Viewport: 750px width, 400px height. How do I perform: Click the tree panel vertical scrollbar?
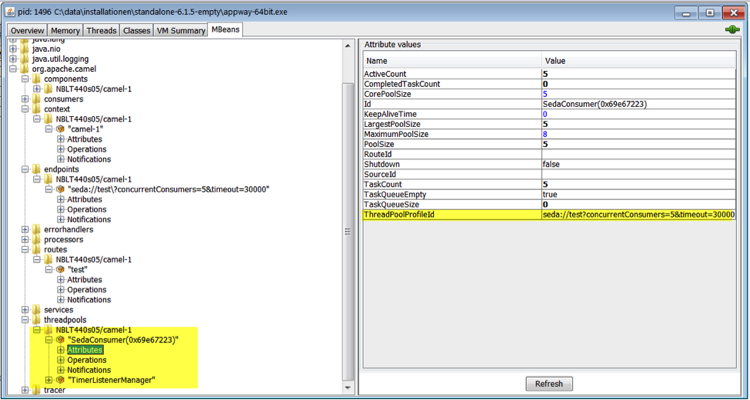click(348, 230)
